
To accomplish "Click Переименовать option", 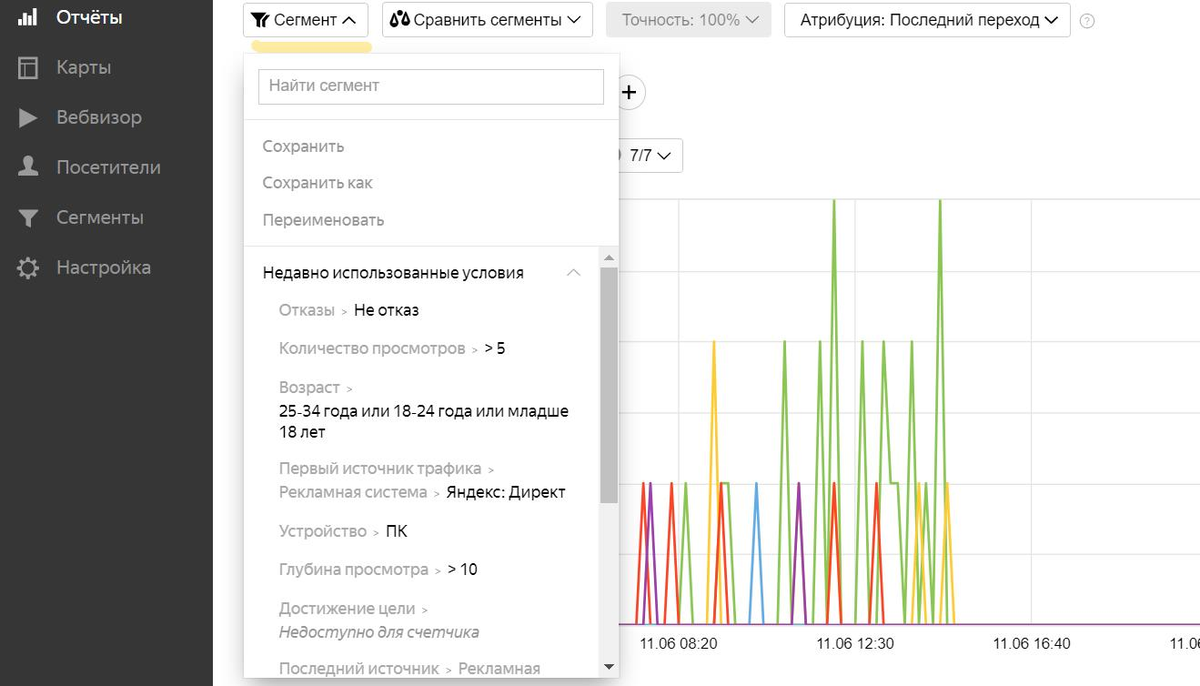I will (323, 220).
